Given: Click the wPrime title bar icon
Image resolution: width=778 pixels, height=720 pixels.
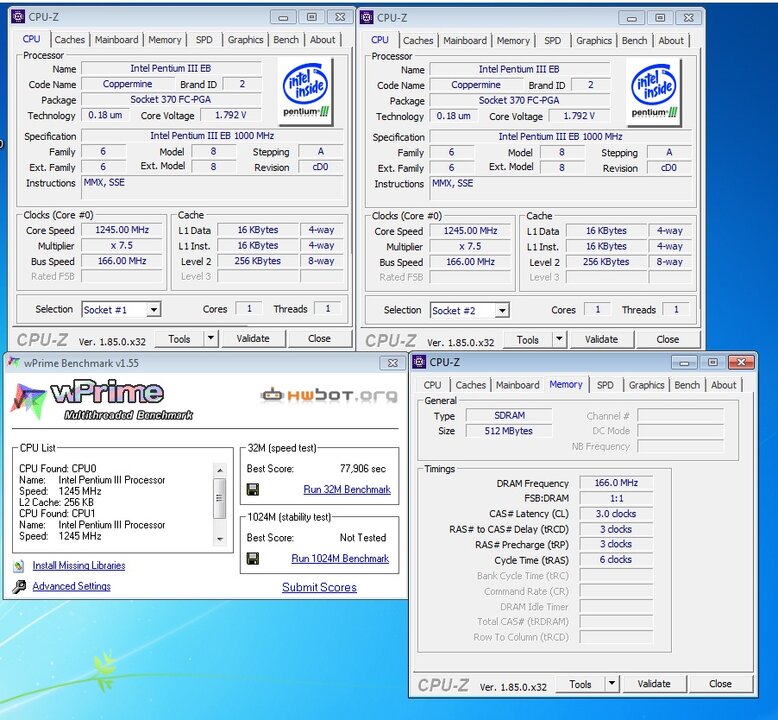Looking at the screenshot, I should (x=14, y=363).
